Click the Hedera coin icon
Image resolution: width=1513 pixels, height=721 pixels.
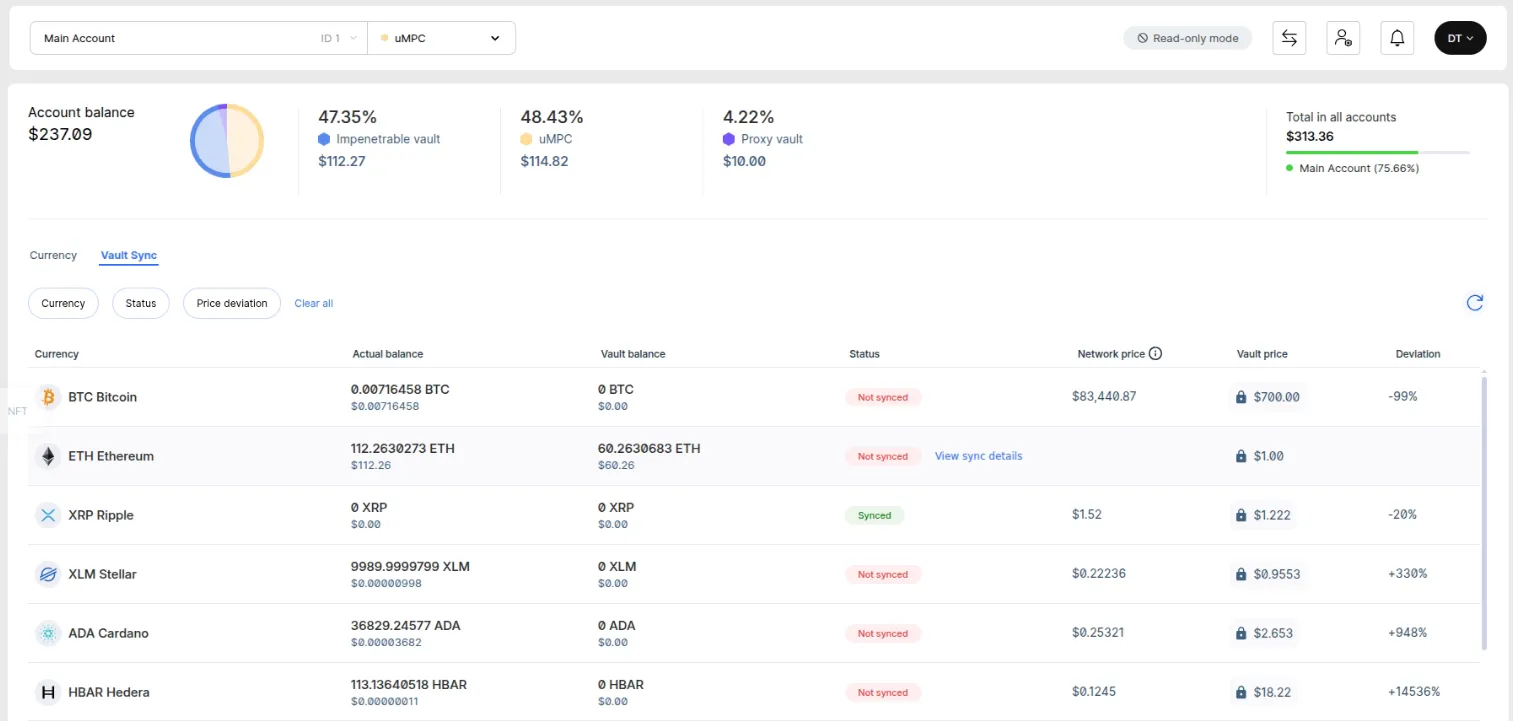48,692
